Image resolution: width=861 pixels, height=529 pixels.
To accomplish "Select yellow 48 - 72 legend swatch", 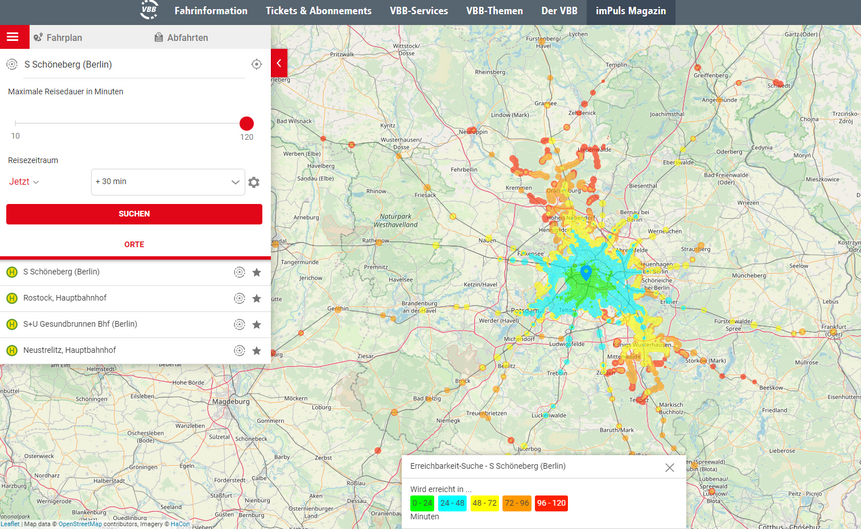I will 484,503.
